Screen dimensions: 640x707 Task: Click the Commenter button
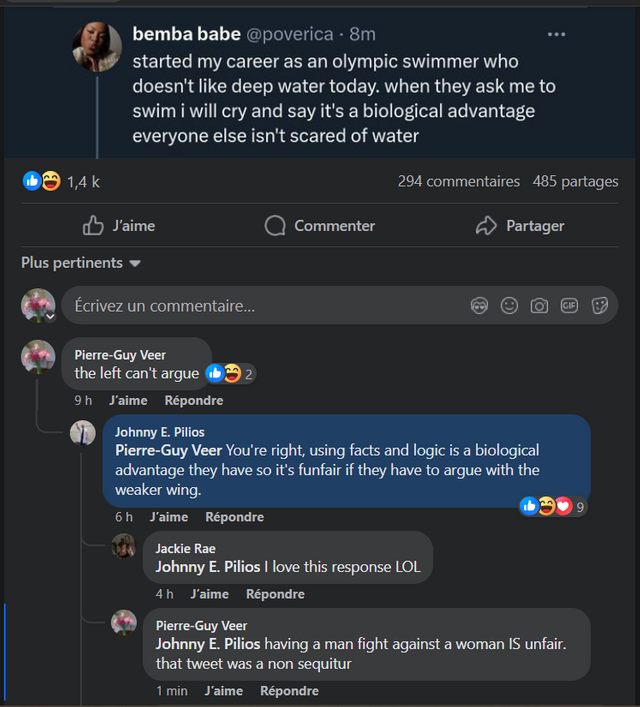pos(320,226)
